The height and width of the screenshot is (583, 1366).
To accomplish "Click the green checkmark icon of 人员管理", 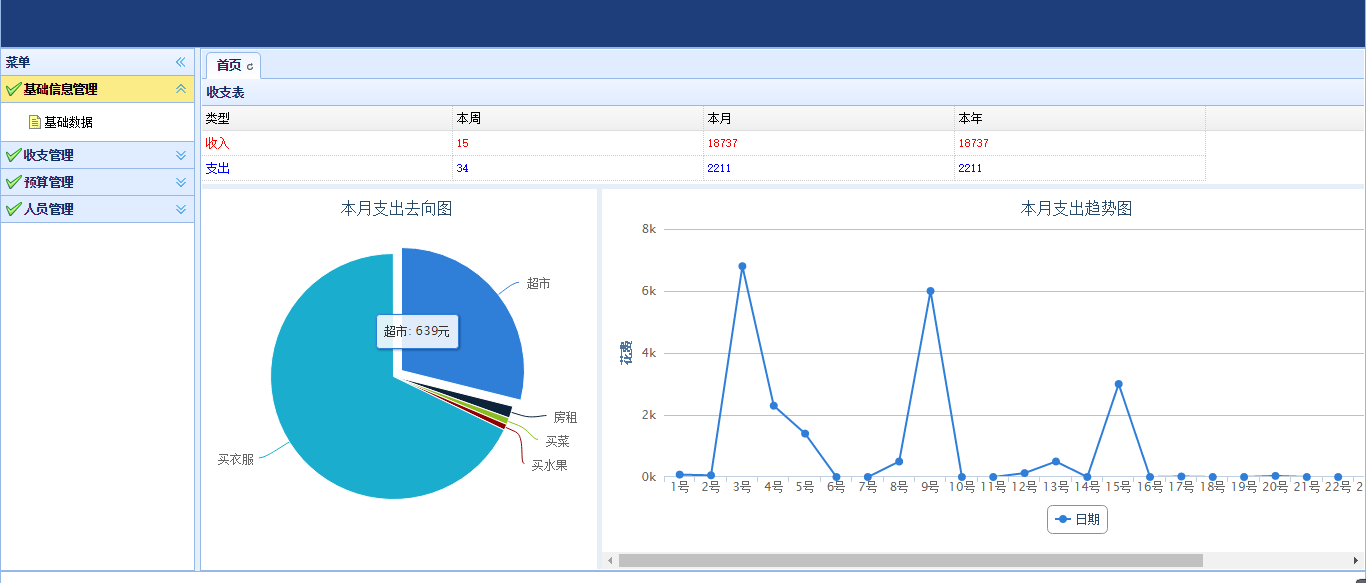I will click(x=13, y=210).
